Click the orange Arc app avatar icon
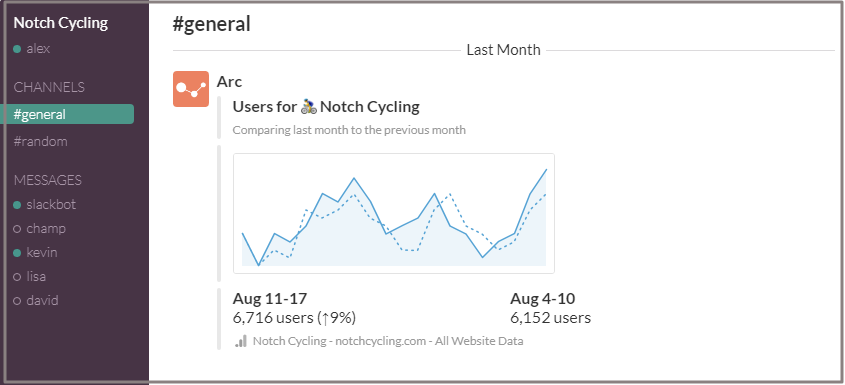This screenshot has height=385, width=845. pos(191,89)
